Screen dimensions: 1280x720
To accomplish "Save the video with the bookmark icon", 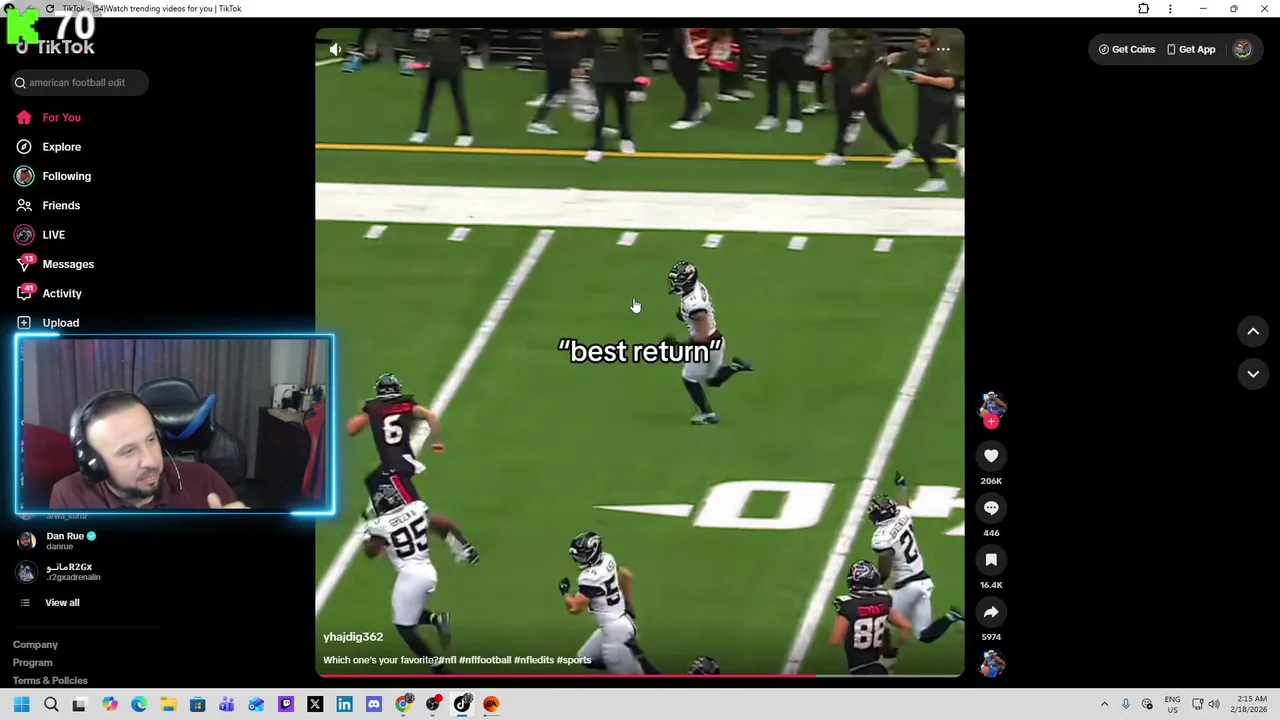I will click(991, 560).
